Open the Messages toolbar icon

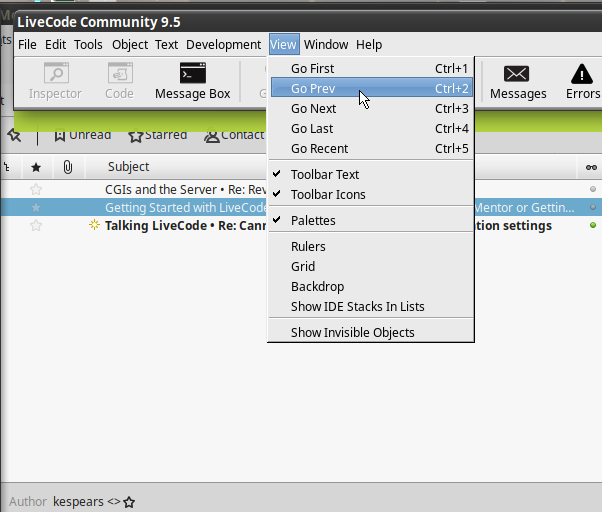pyautogui.click(x=518, y=82)
